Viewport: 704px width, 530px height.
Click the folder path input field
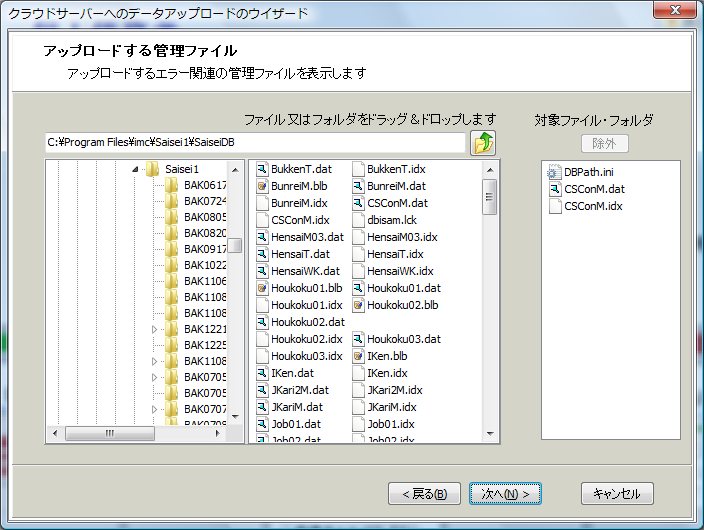255,143
